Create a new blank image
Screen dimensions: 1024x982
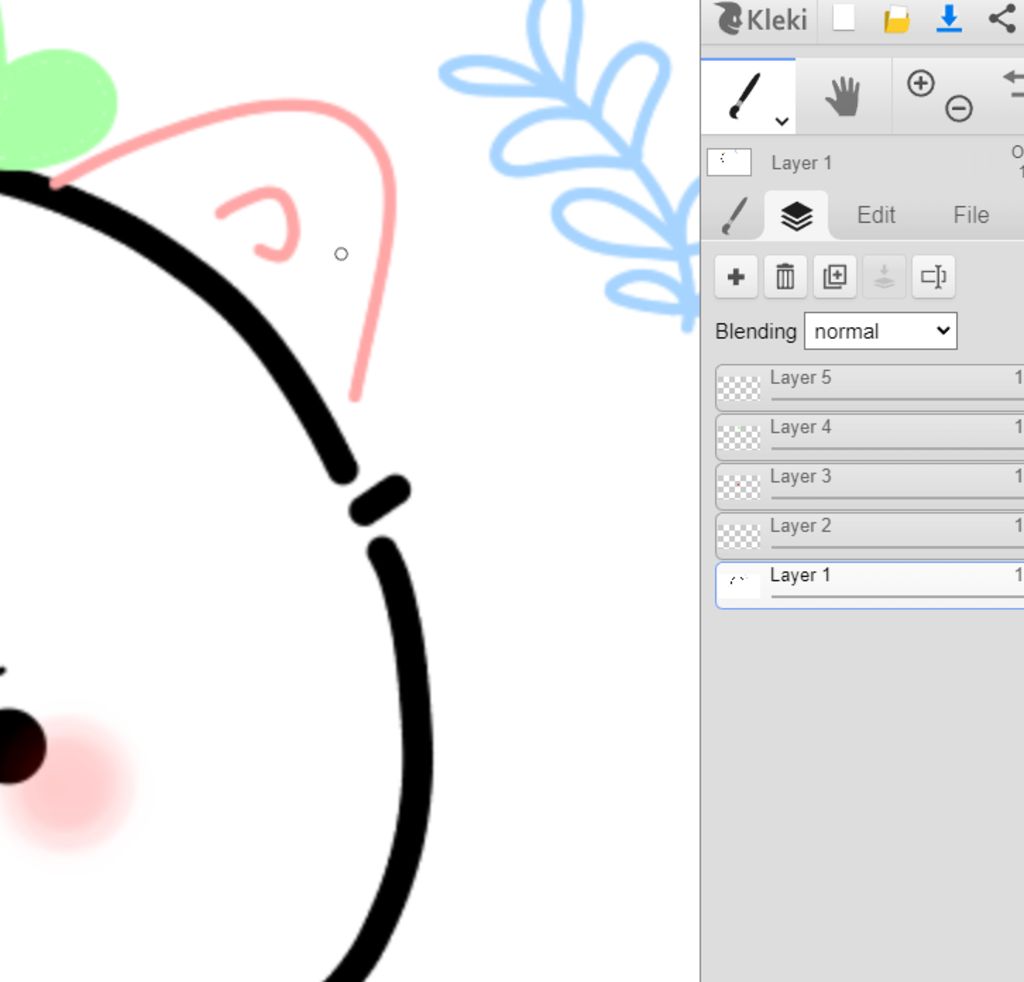click(x=844, y=19)
